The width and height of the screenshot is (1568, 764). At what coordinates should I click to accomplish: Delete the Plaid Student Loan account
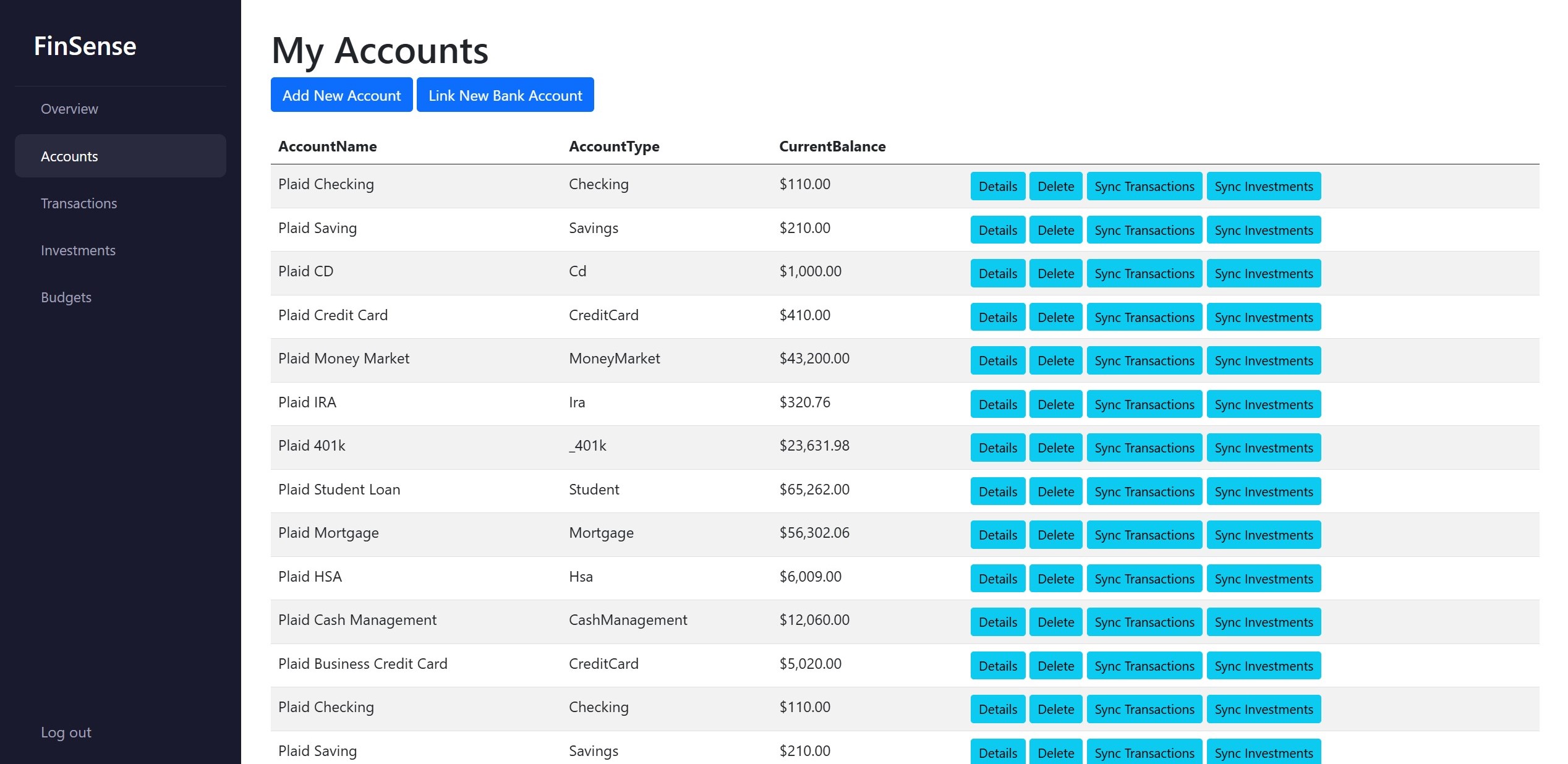(1055, 492)
